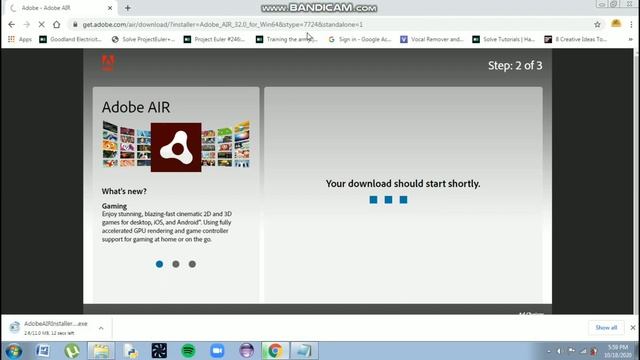
Task: Select the second carousel dot
Action: tap(176, 264)
